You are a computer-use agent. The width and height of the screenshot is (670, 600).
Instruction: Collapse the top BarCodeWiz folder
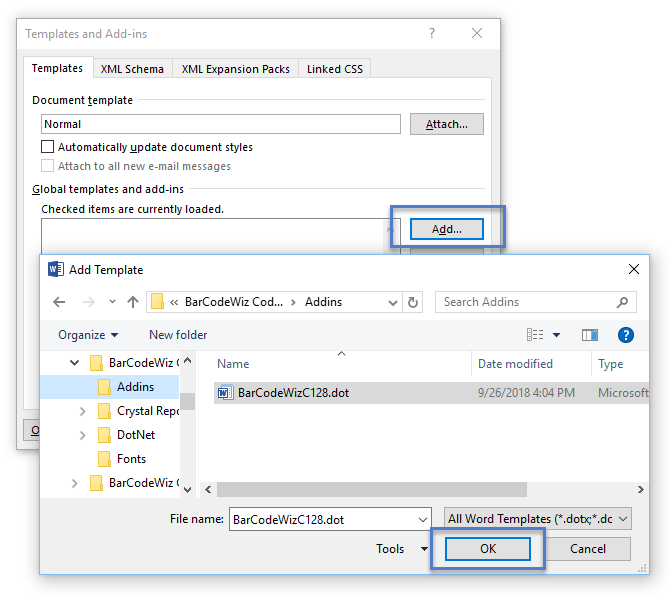pos(74,363)
